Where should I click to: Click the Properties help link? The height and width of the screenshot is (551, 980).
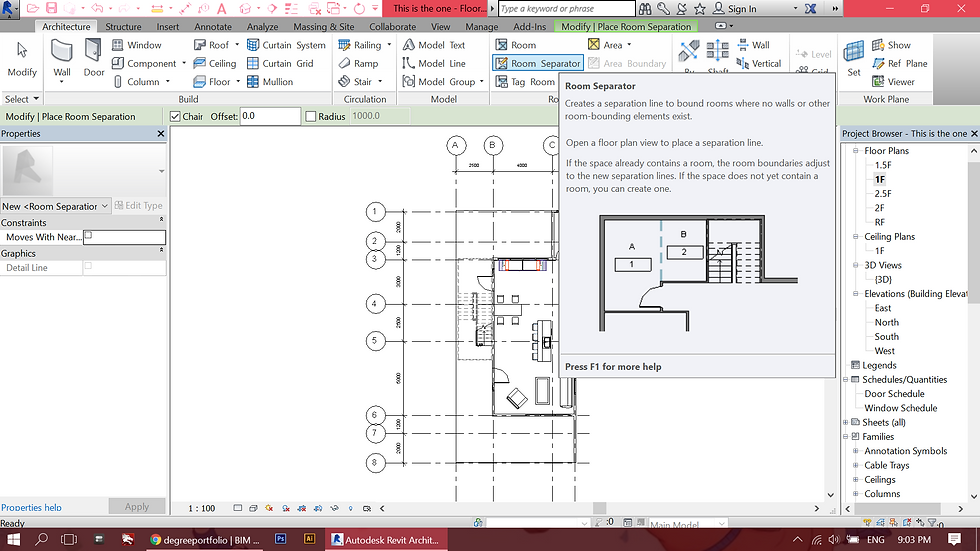(x=31, y=507)
